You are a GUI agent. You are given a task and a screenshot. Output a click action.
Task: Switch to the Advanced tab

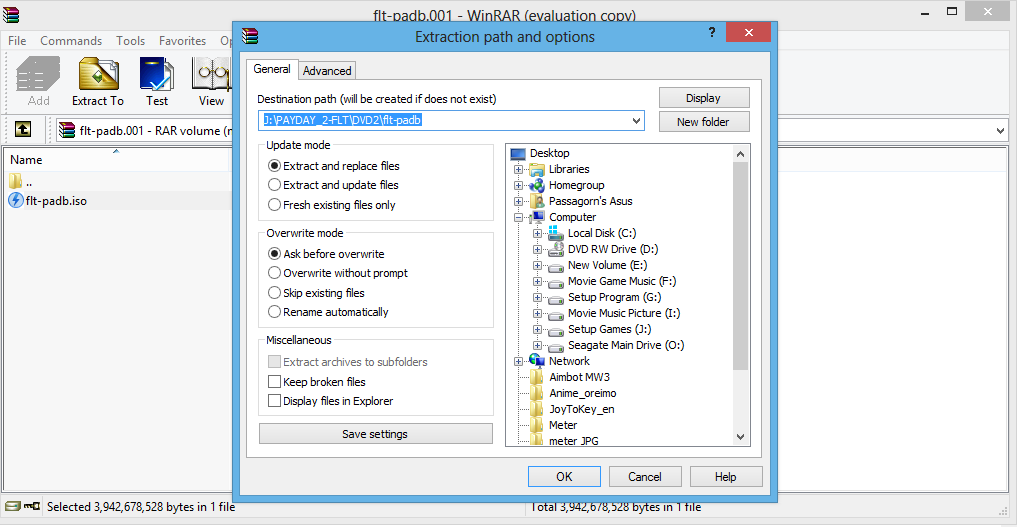[327, 71]
